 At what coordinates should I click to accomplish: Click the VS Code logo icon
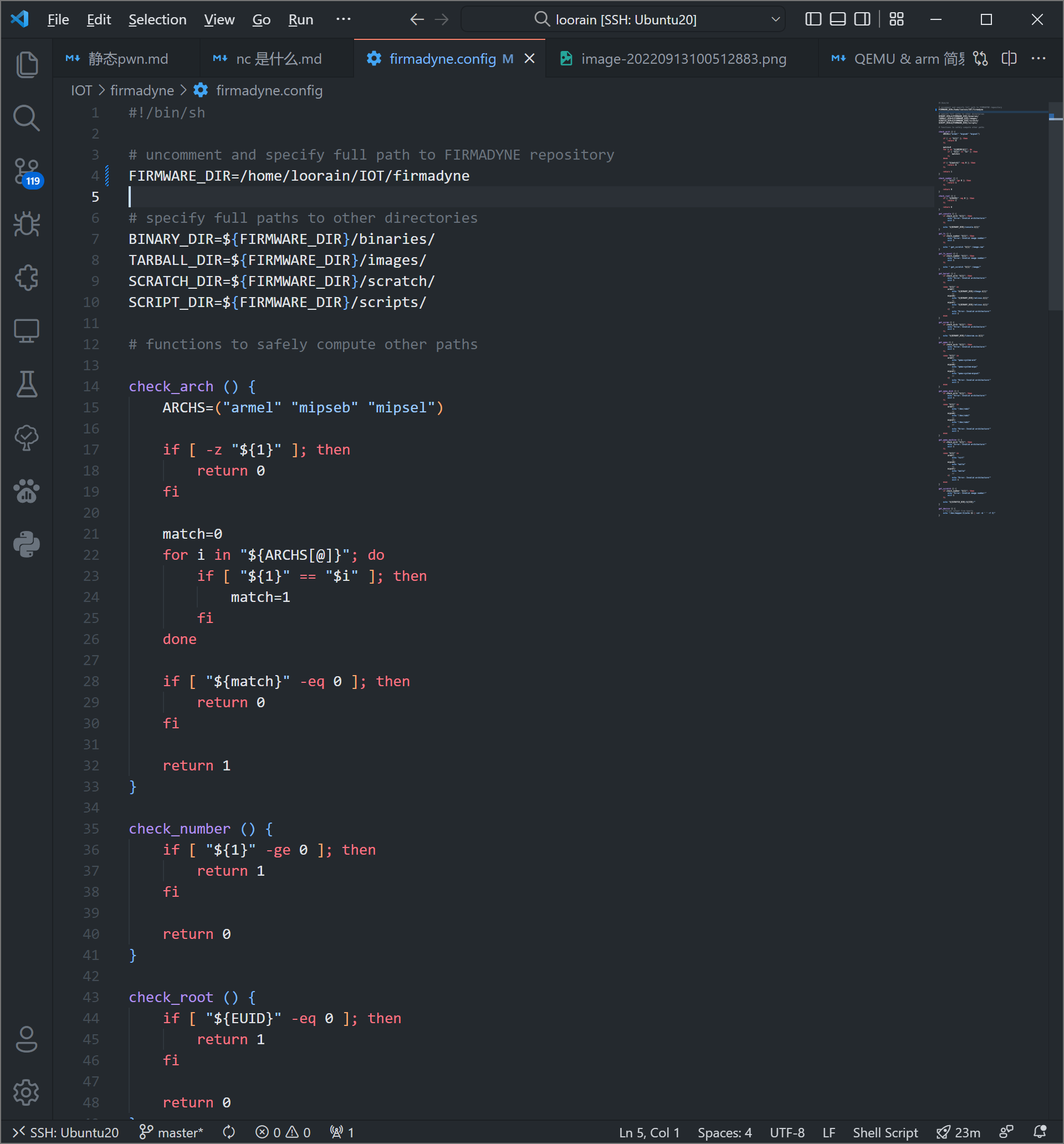pos(20,19)
